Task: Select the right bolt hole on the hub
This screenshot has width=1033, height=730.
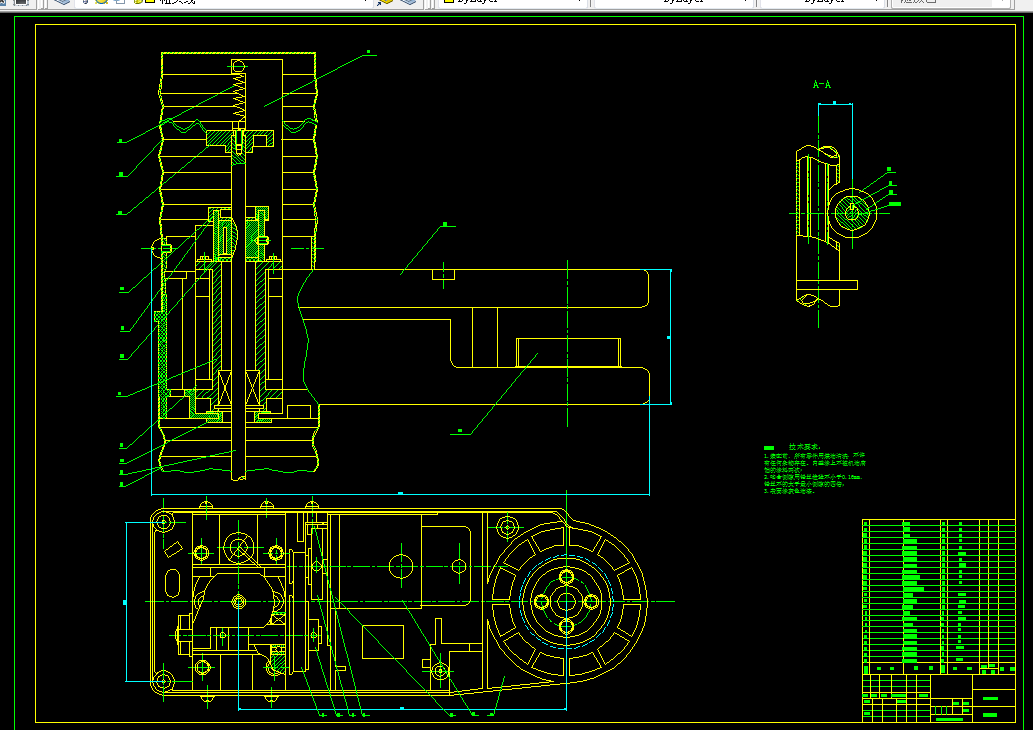Action: click(x=591, y=602)
